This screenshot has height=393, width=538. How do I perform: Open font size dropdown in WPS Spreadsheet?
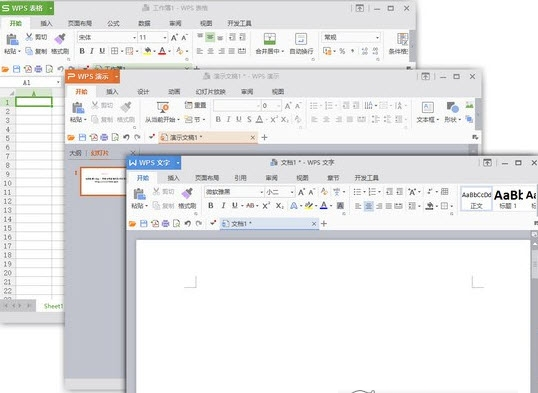165,37
